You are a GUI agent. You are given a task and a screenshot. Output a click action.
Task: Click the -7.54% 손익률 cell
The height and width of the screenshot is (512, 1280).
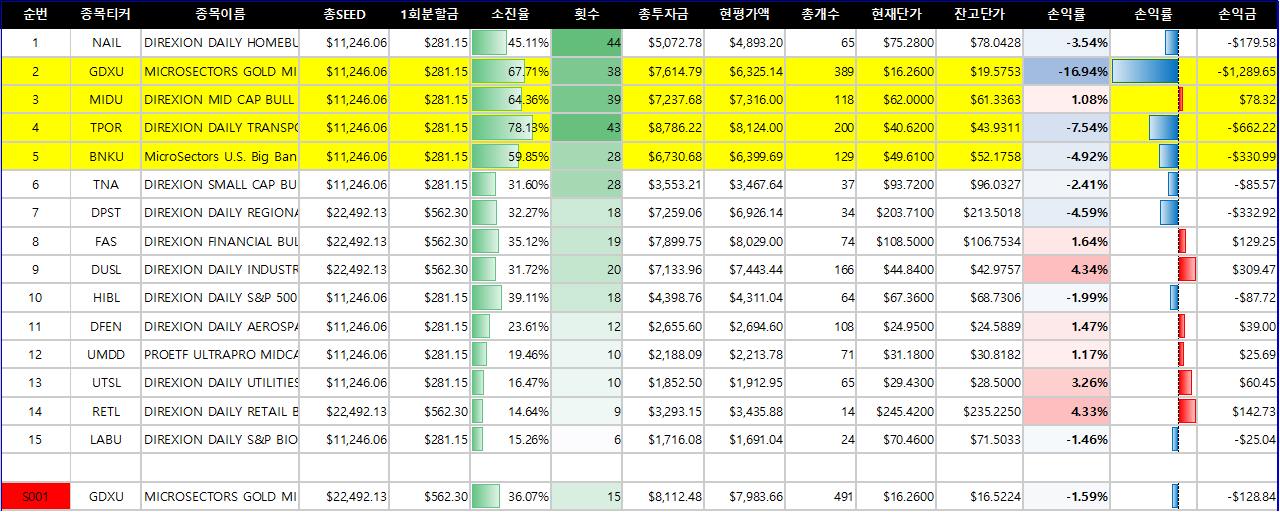[1067, 128]
